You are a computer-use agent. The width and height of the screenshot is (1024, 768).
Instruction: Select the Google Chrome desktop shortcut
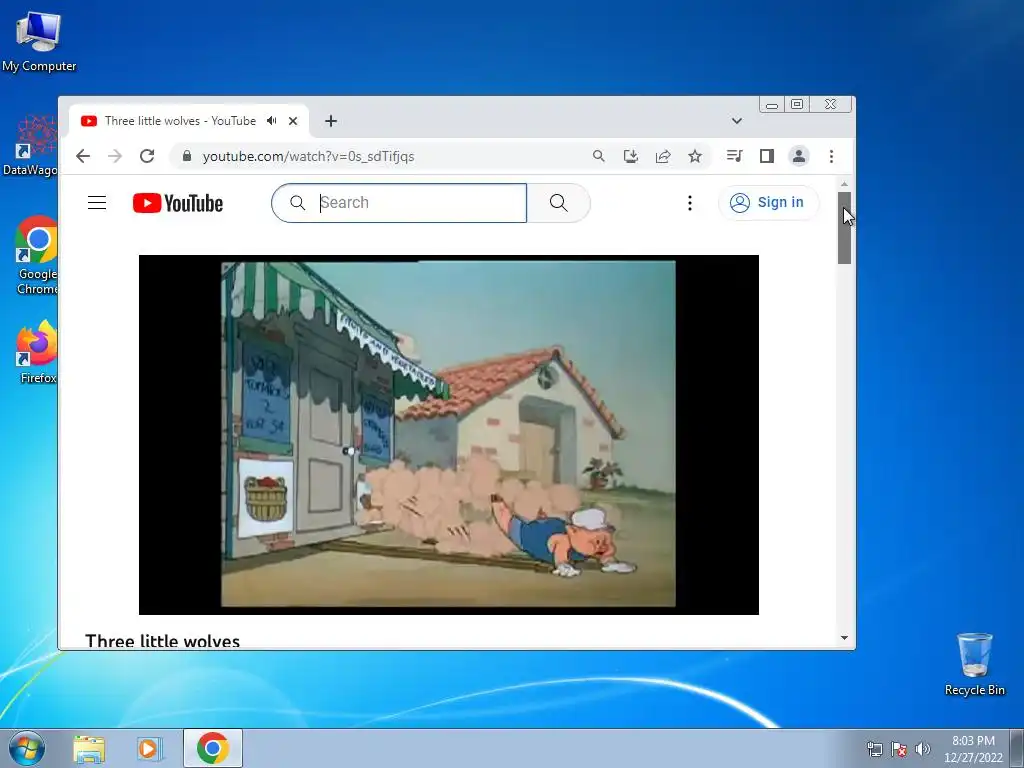coord(37,256)
